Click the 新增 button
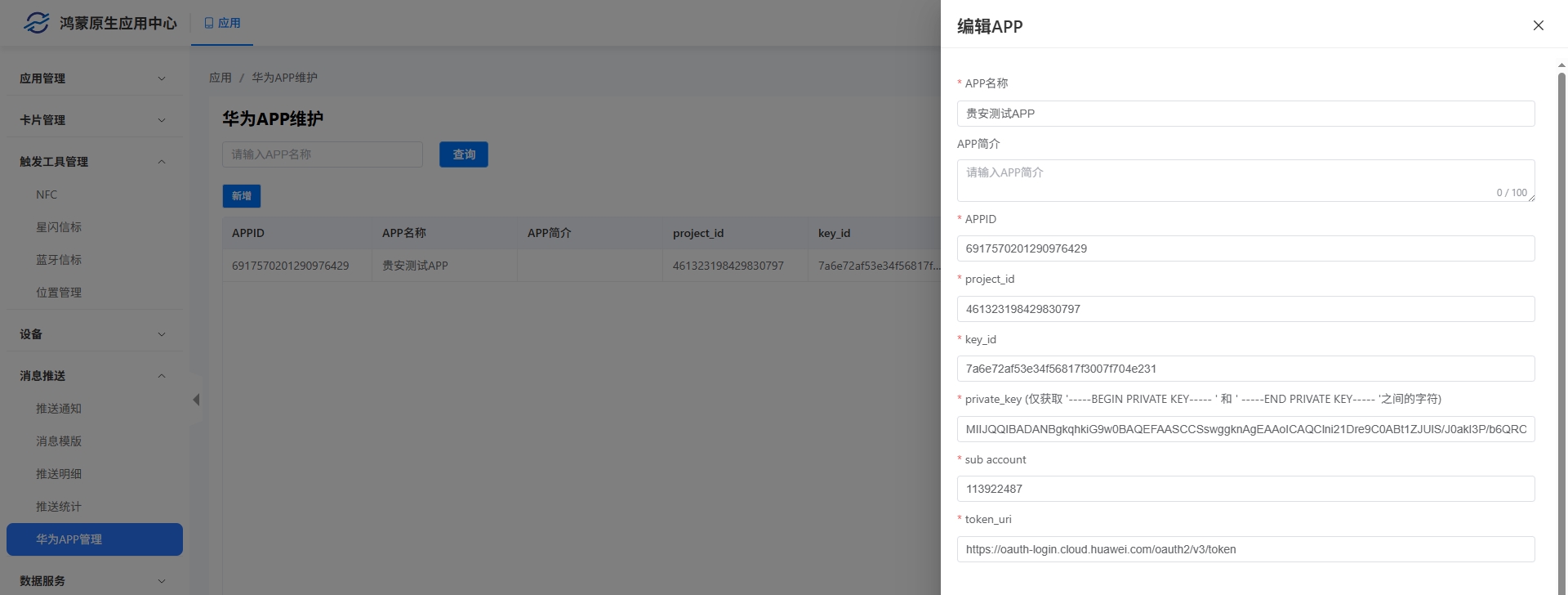The image size is (1568, 595). [x=242, y=196]
